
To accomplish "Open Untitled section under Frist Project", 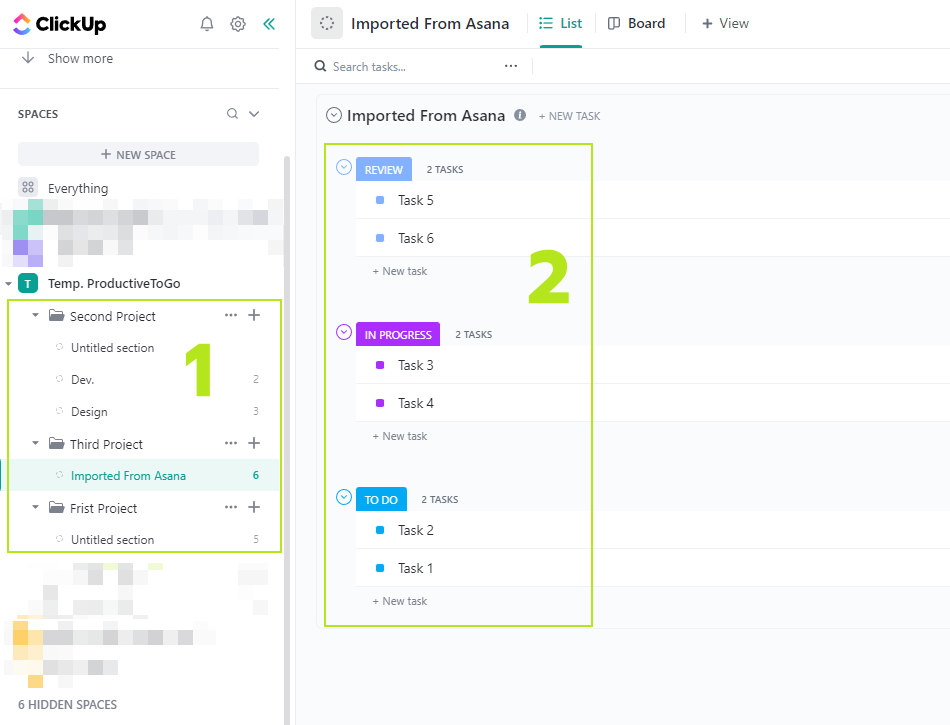I will coord(112,540).
